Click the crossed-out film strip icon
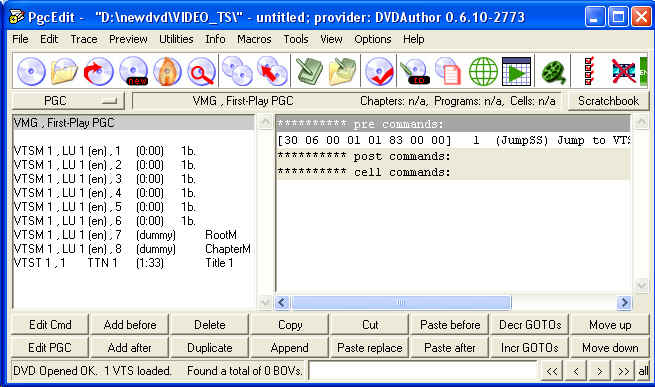Screen dimensions: 655x387 (x=624, y=71)
